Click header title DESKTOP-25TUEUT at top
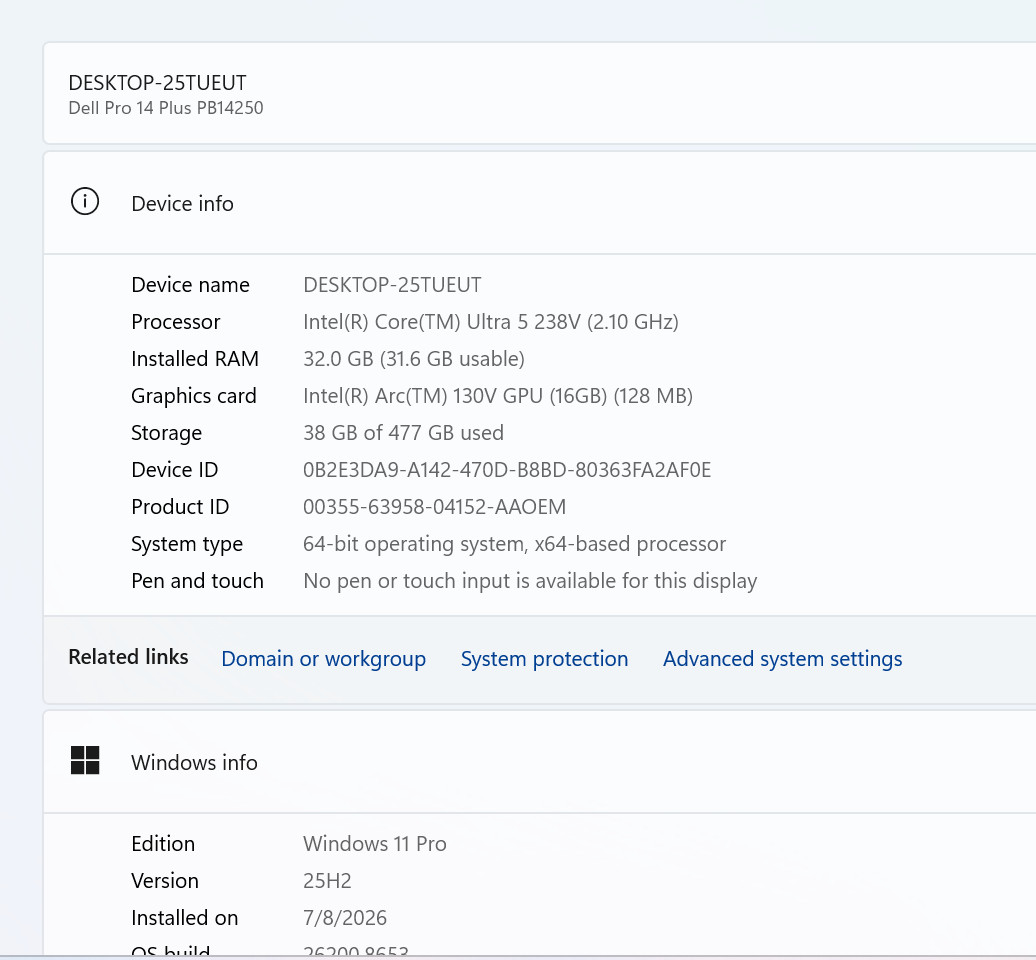 [157, 83]
